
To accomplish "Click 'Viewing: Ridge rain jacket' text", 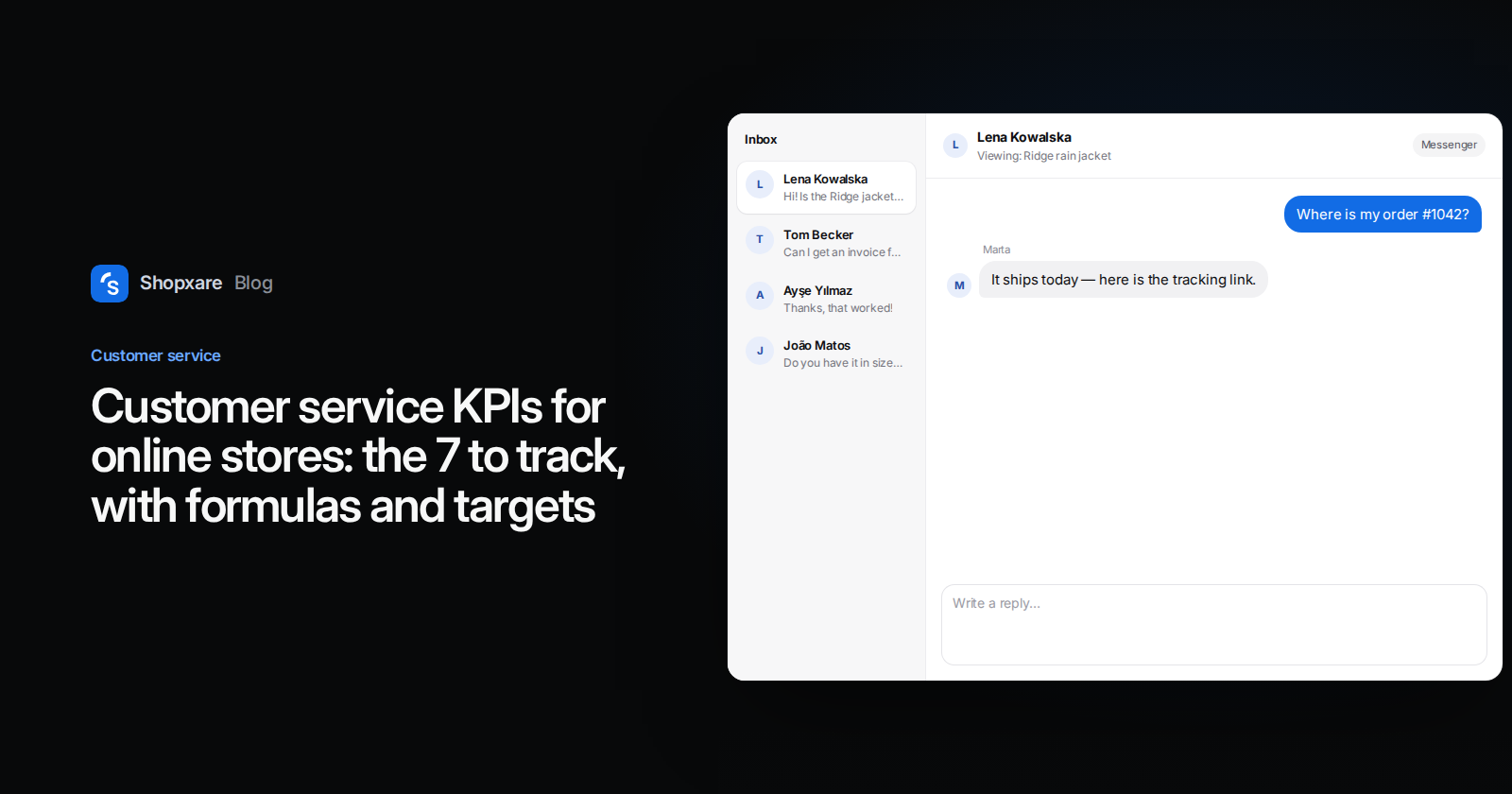I will coord(1044,156).
